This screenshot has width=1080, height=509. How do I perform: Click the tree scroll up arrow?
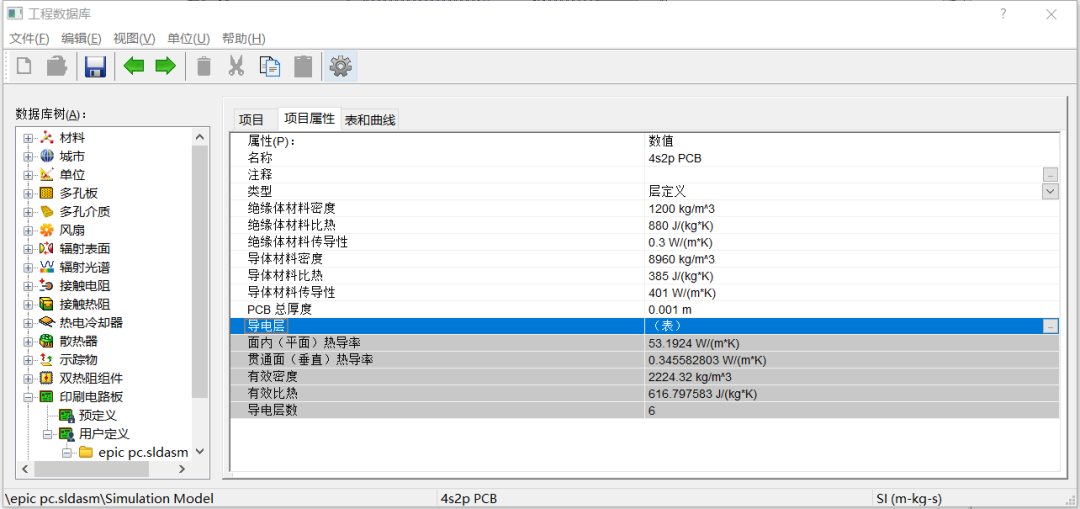tap(200, 137)
